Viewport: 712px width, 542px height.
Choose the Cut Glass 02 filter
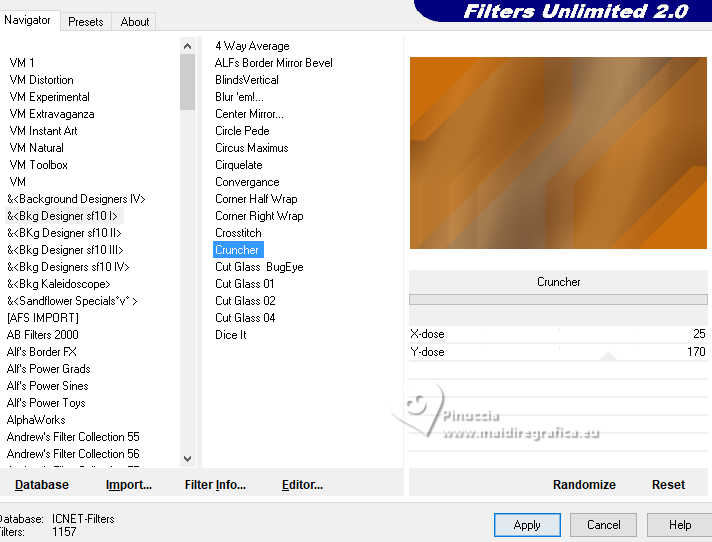[x=245, y=301]
